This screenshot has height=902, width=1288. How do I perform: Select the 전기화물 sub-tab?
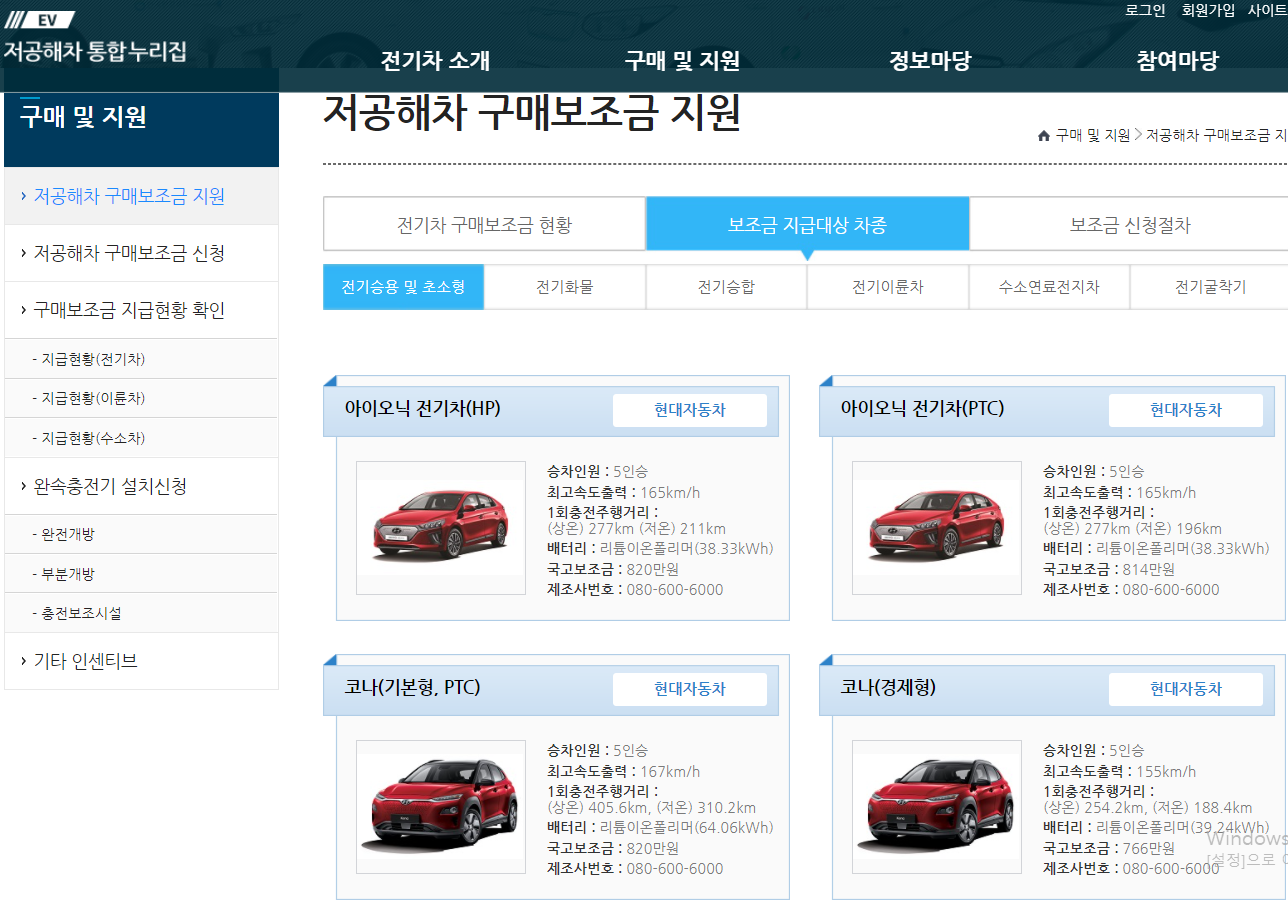tap(565, 287)
